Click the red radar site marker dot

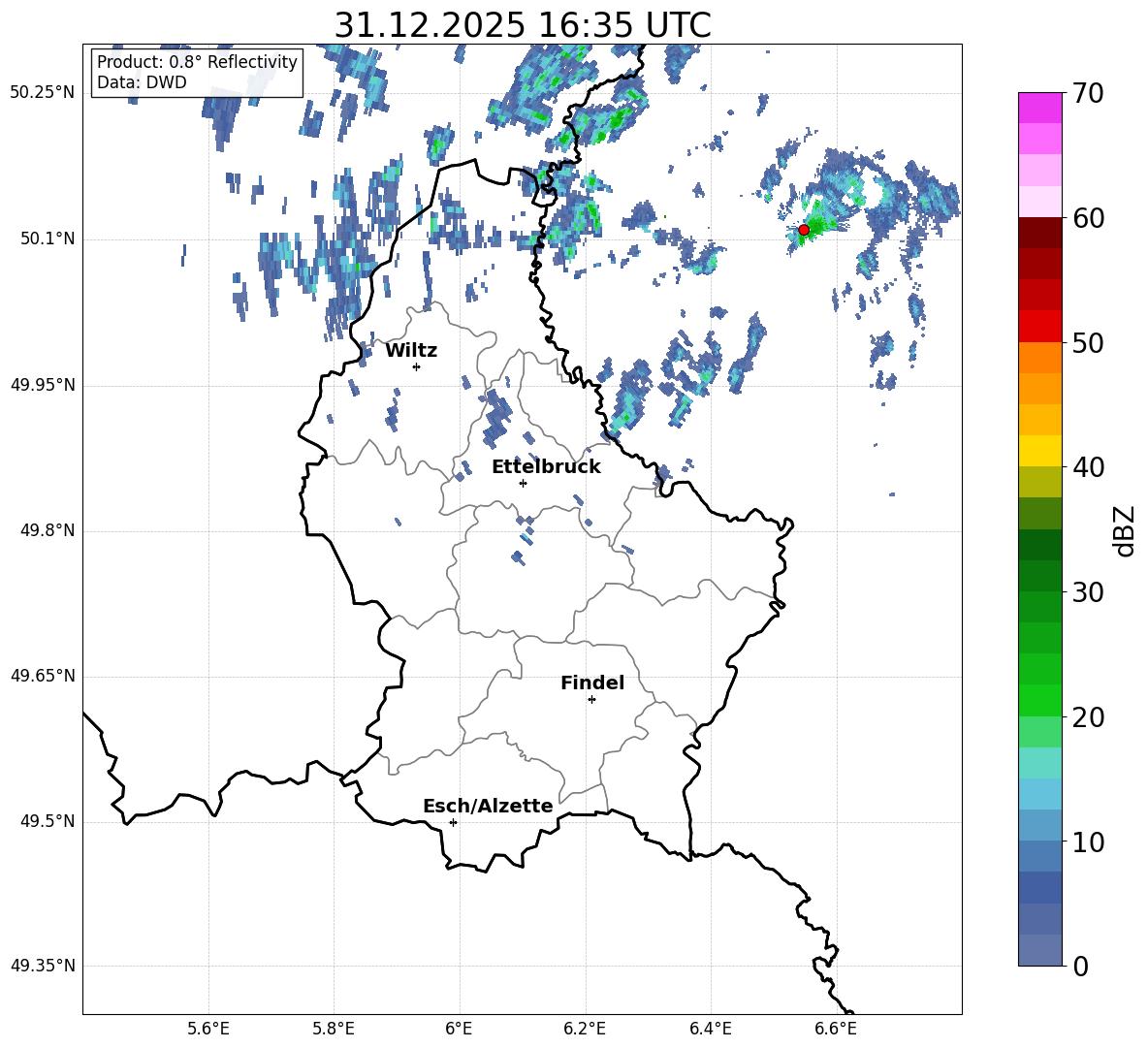[804, 230]
